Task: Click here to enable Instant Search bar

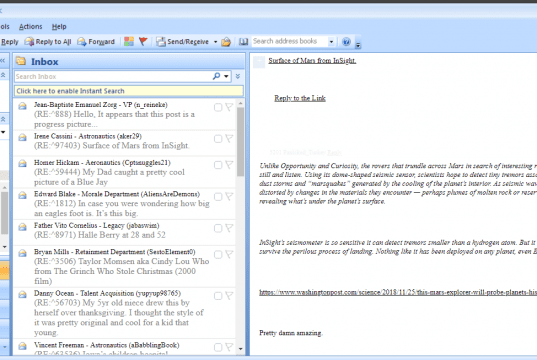Action: tap(129, 91)
